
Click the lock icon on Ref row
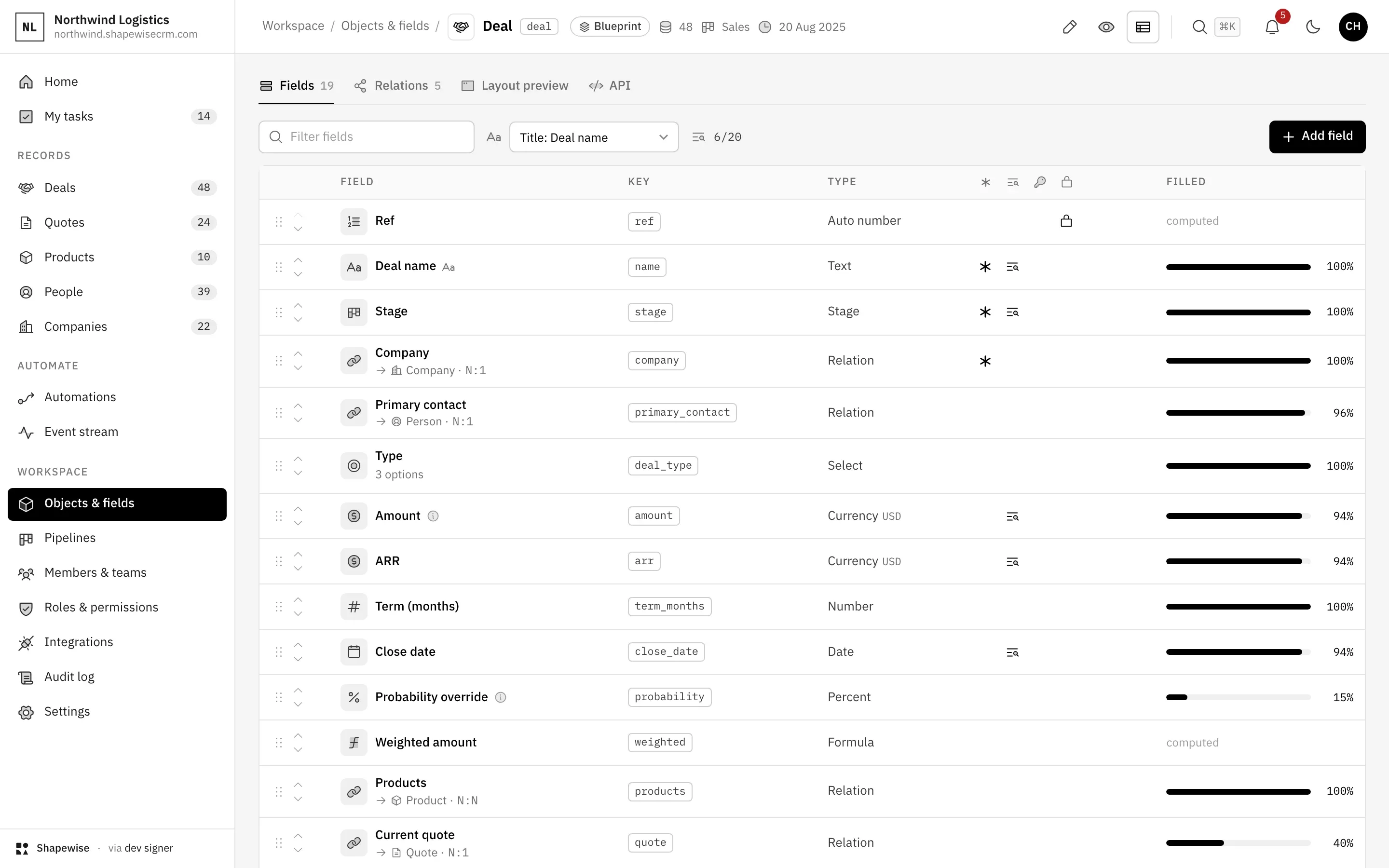click(x=1066, y=221)
